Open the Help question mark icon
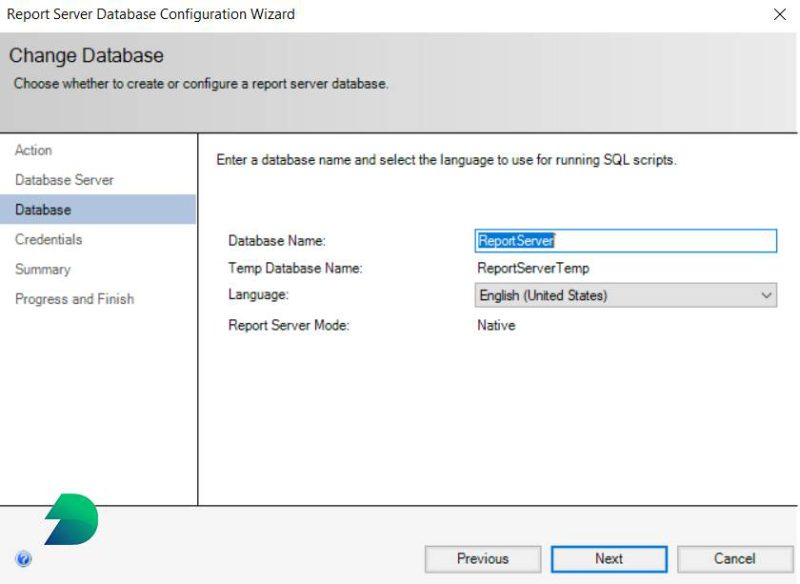The width and height of the screenshot is (800, 584). pyautogui.click(x=24, y=558)
